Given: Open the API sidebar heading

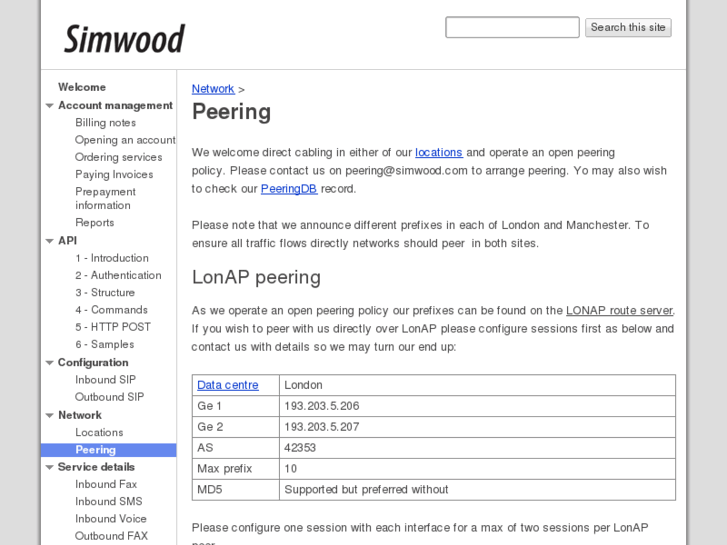Looking at the screenshot, I should click(68, 241).
